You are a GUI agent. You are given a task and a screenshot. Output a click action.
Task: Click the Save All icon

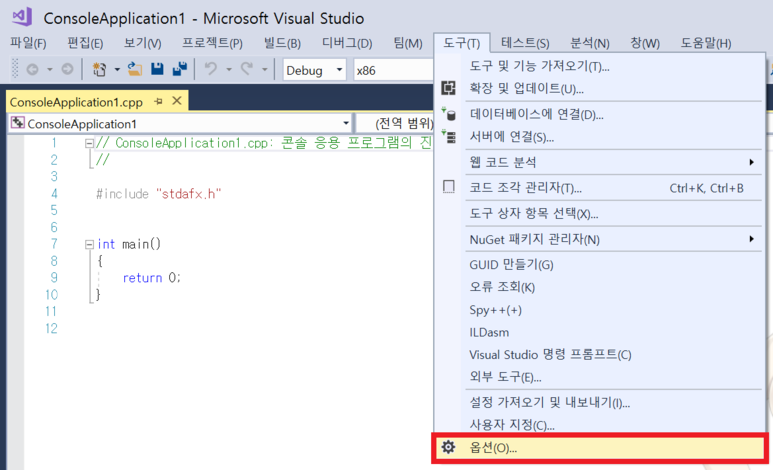click(x=179, y=69)
